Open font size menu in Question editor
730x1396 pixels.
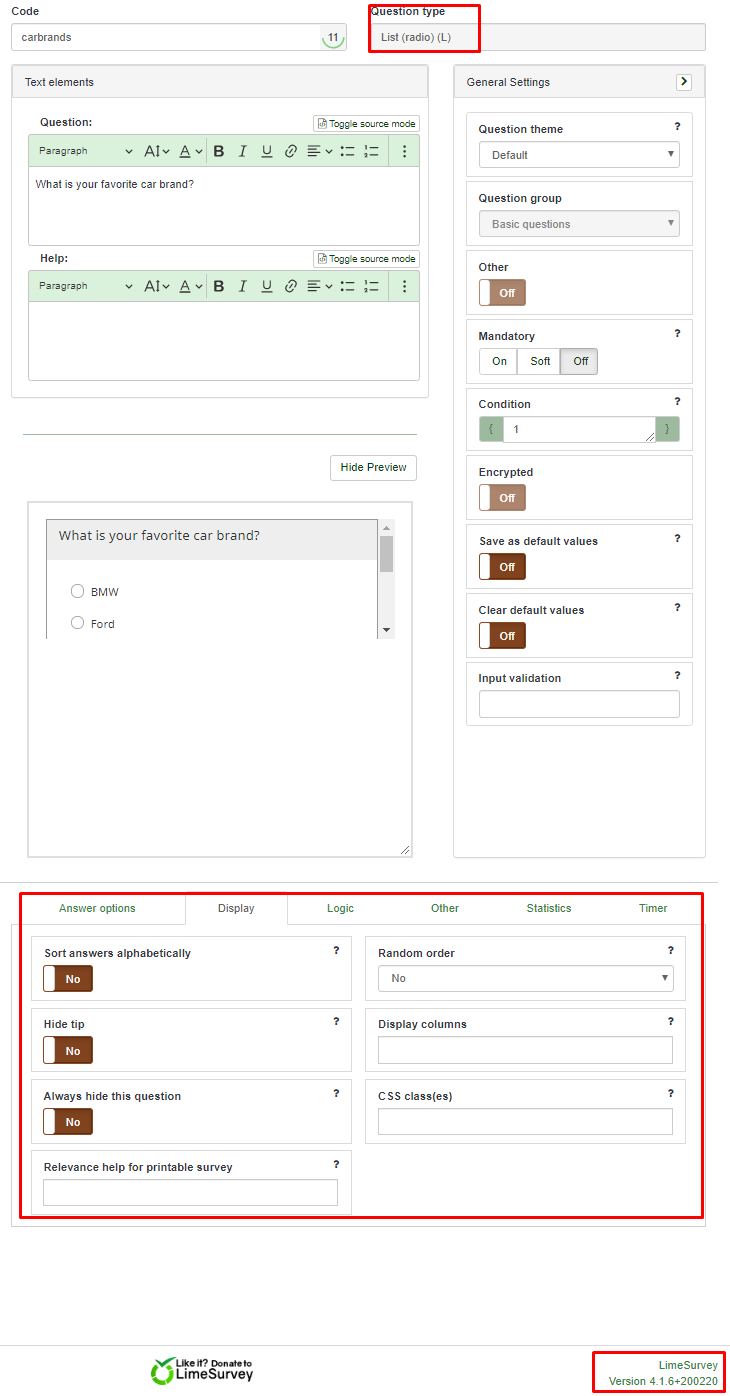click(x=157, y=151)
